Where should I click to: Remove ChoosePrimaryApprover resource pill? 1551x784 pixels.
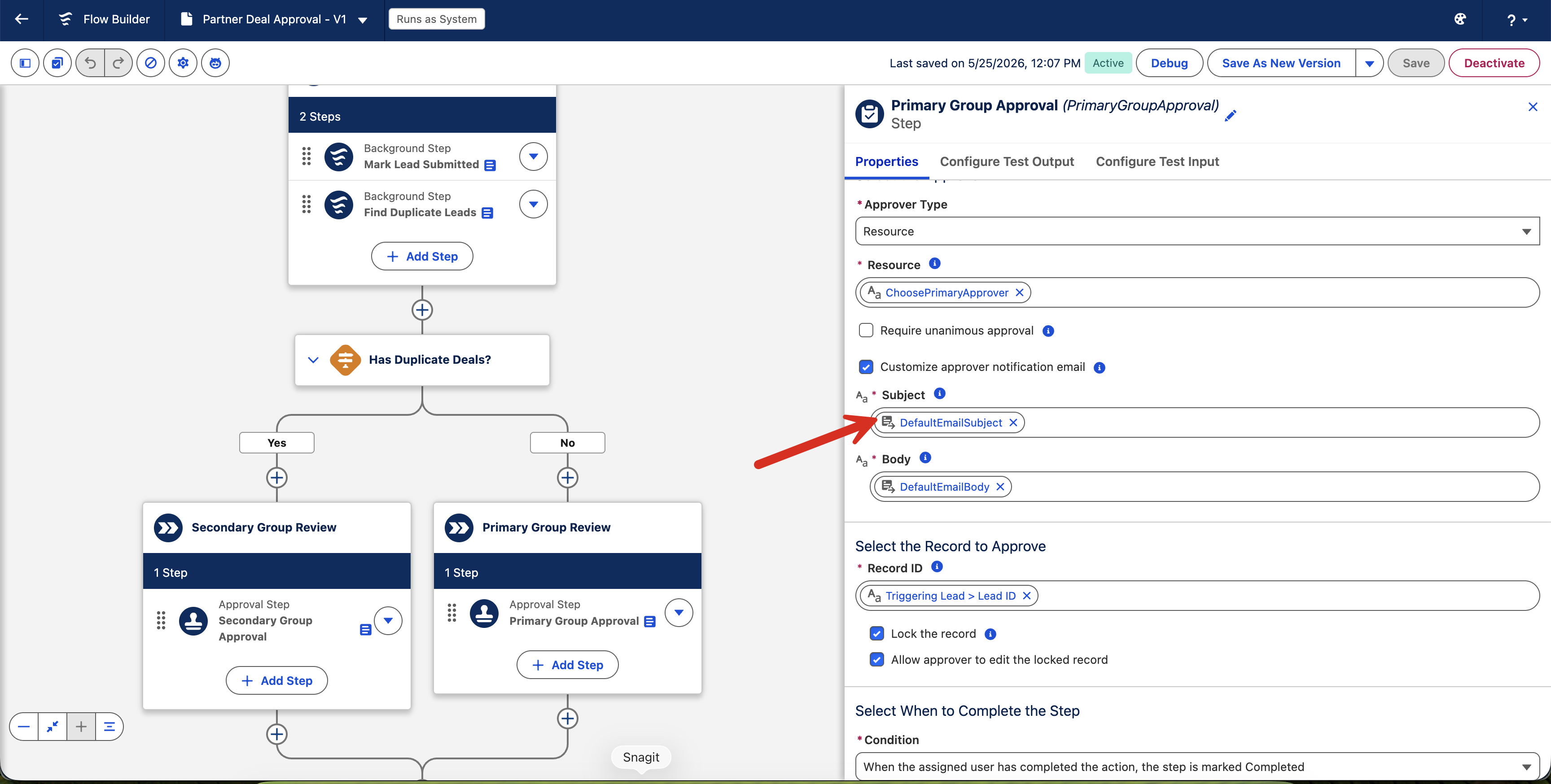pos(1019,292)
